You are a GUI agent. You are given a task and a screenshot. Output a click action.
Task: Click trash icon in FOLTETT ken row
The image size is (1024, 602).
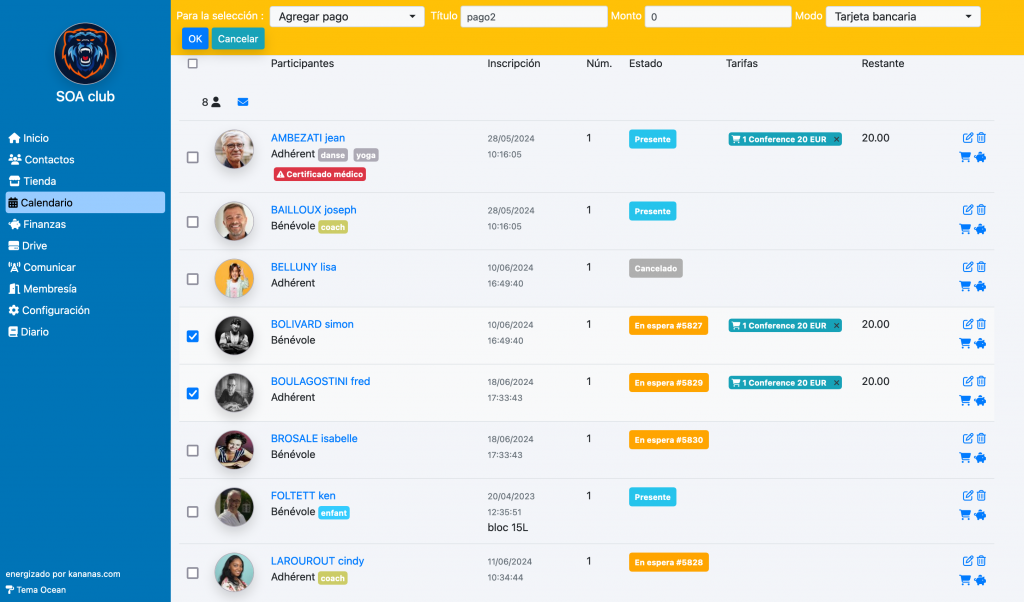click(981, 496)
